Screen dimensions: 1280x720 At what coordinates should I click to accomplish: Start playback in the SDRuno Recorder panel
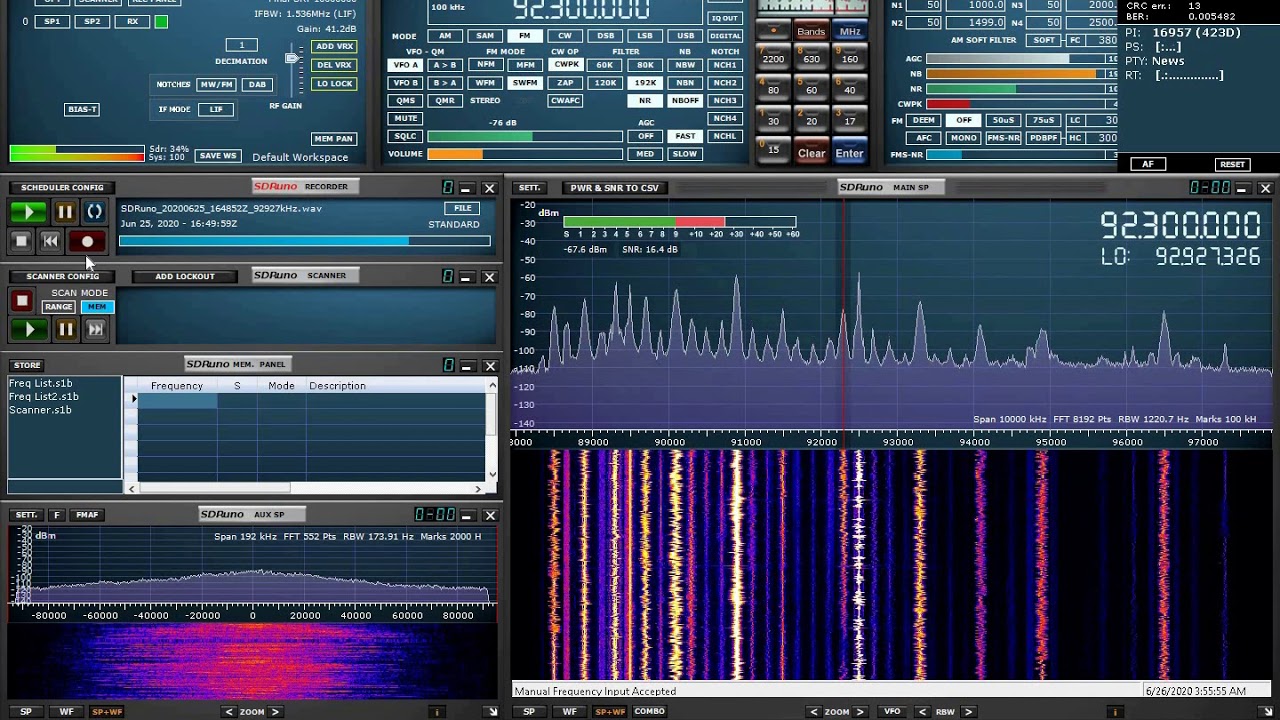(28, 212)
